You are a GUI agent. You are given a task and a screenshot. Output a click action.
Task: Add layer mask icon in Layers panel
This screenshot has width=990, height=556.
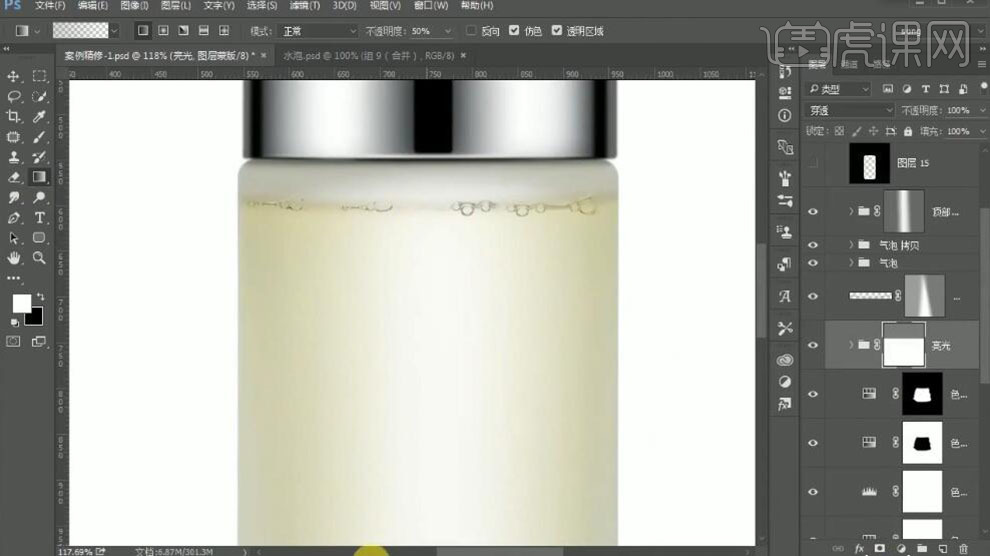[x=880, y=548]
